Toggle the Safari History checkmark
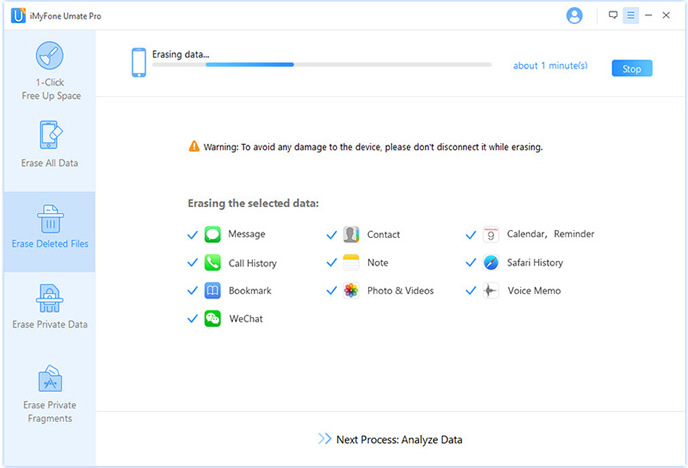Viewport: 688px width, 468px height. 471,263
